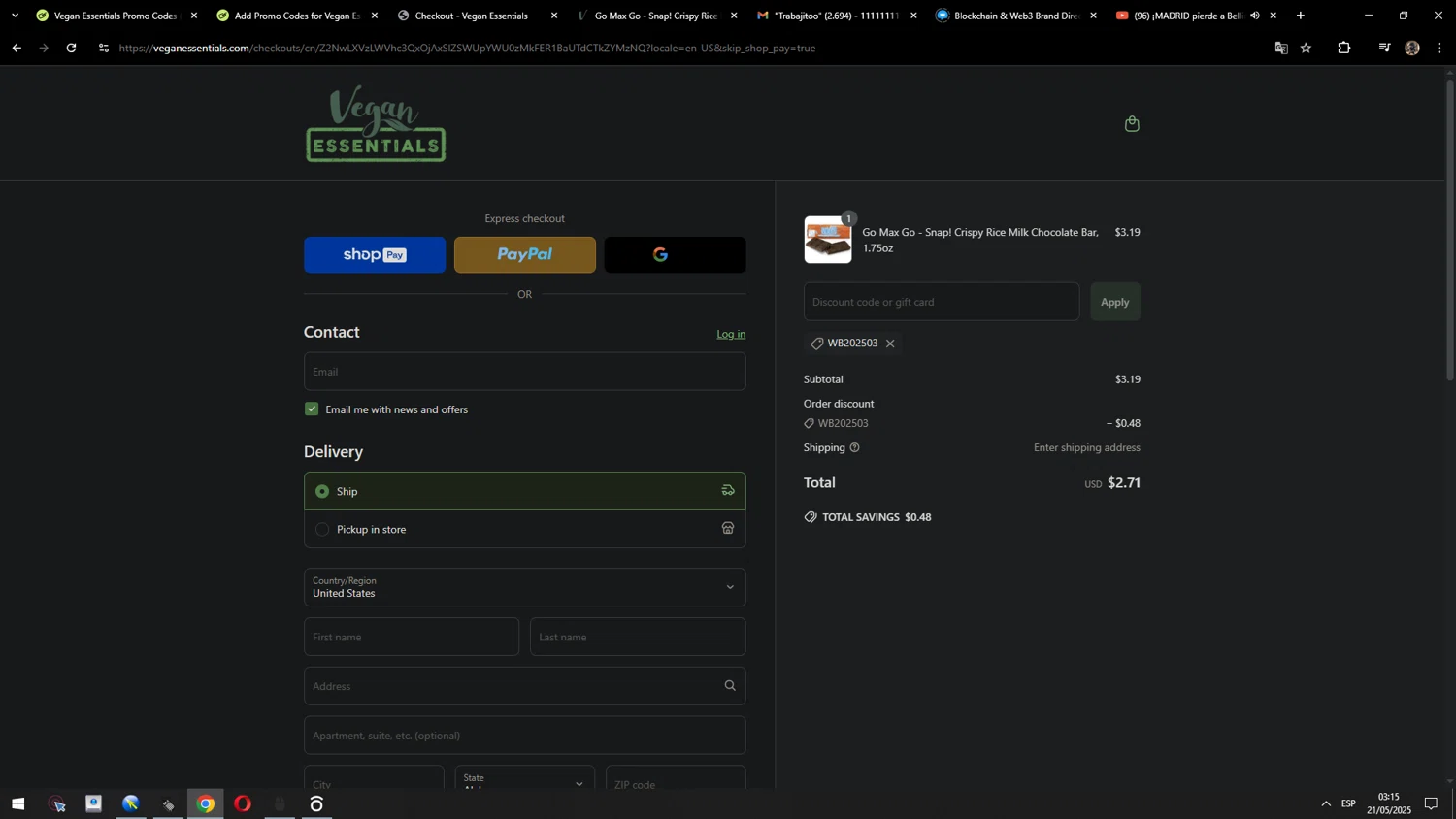1456x819 pixels.
Task: Bookmark this page with star icon
Action: pyautogui.click(x=1307, y=48)
